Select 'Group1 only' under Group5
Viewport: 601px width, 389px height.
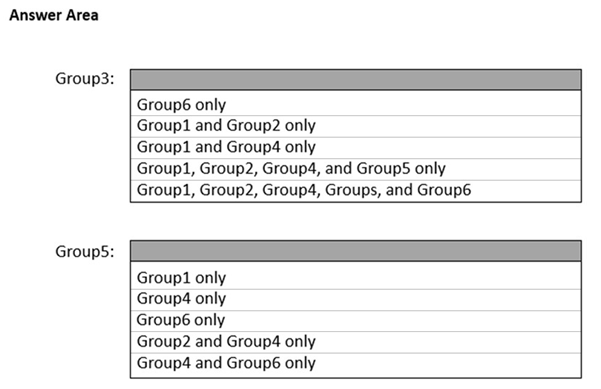tap(356, 277)
